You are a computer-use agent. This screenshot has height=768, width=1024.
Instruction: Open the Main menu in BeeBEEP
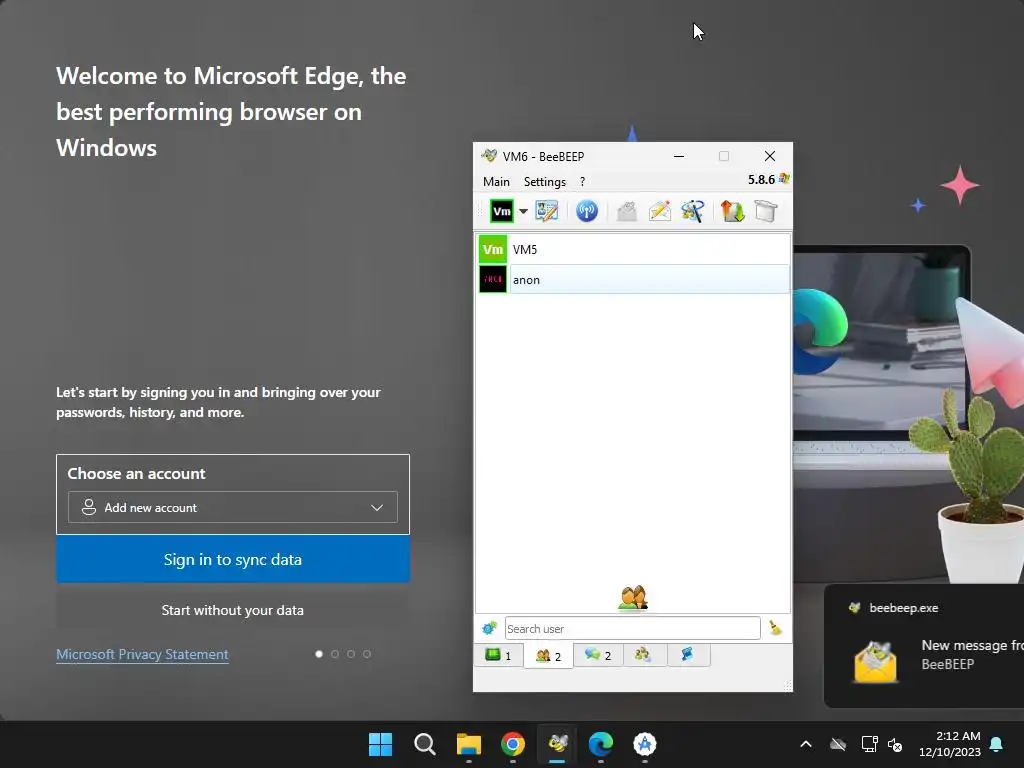(496, 182)
